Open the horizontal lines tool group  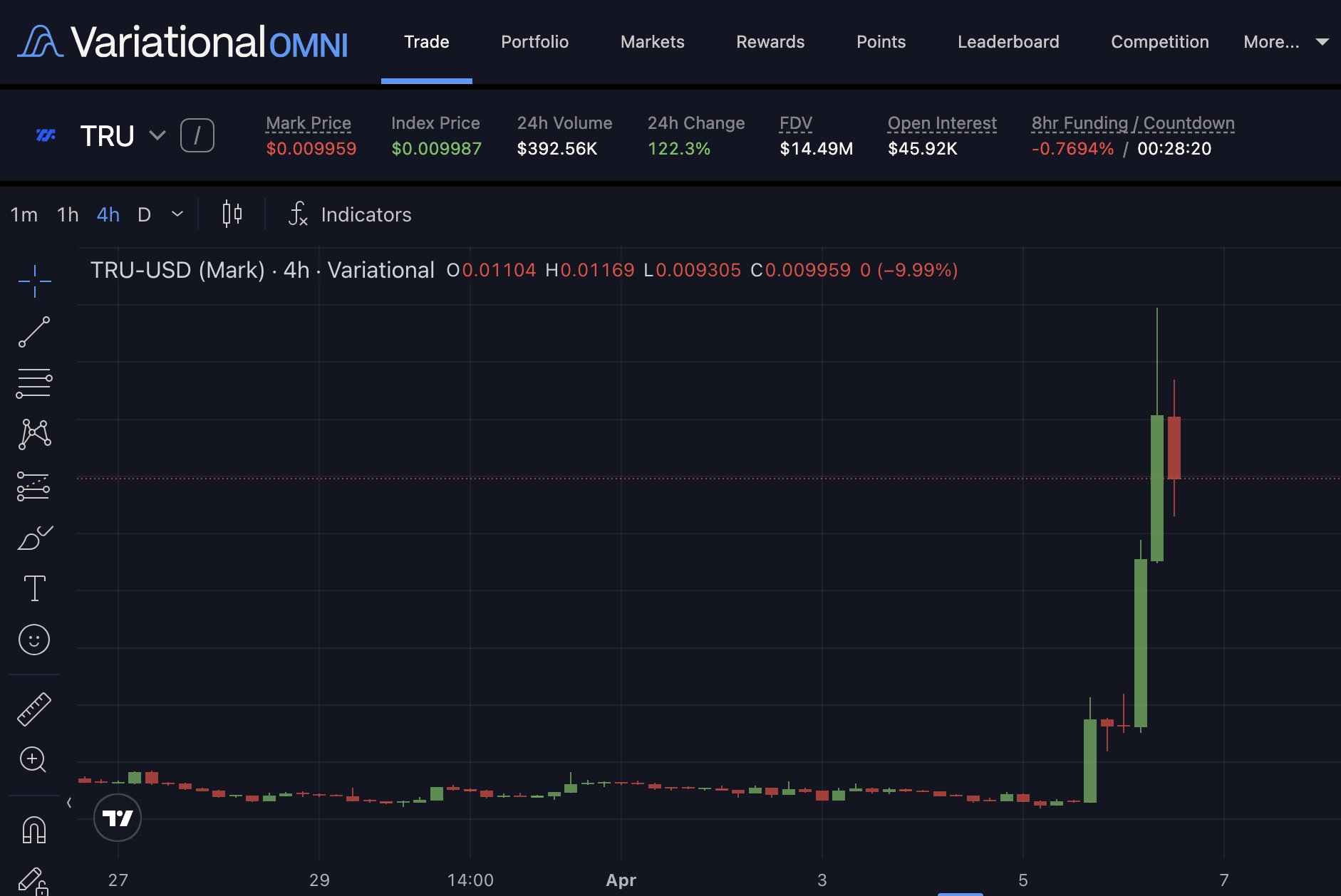(34, 383)
